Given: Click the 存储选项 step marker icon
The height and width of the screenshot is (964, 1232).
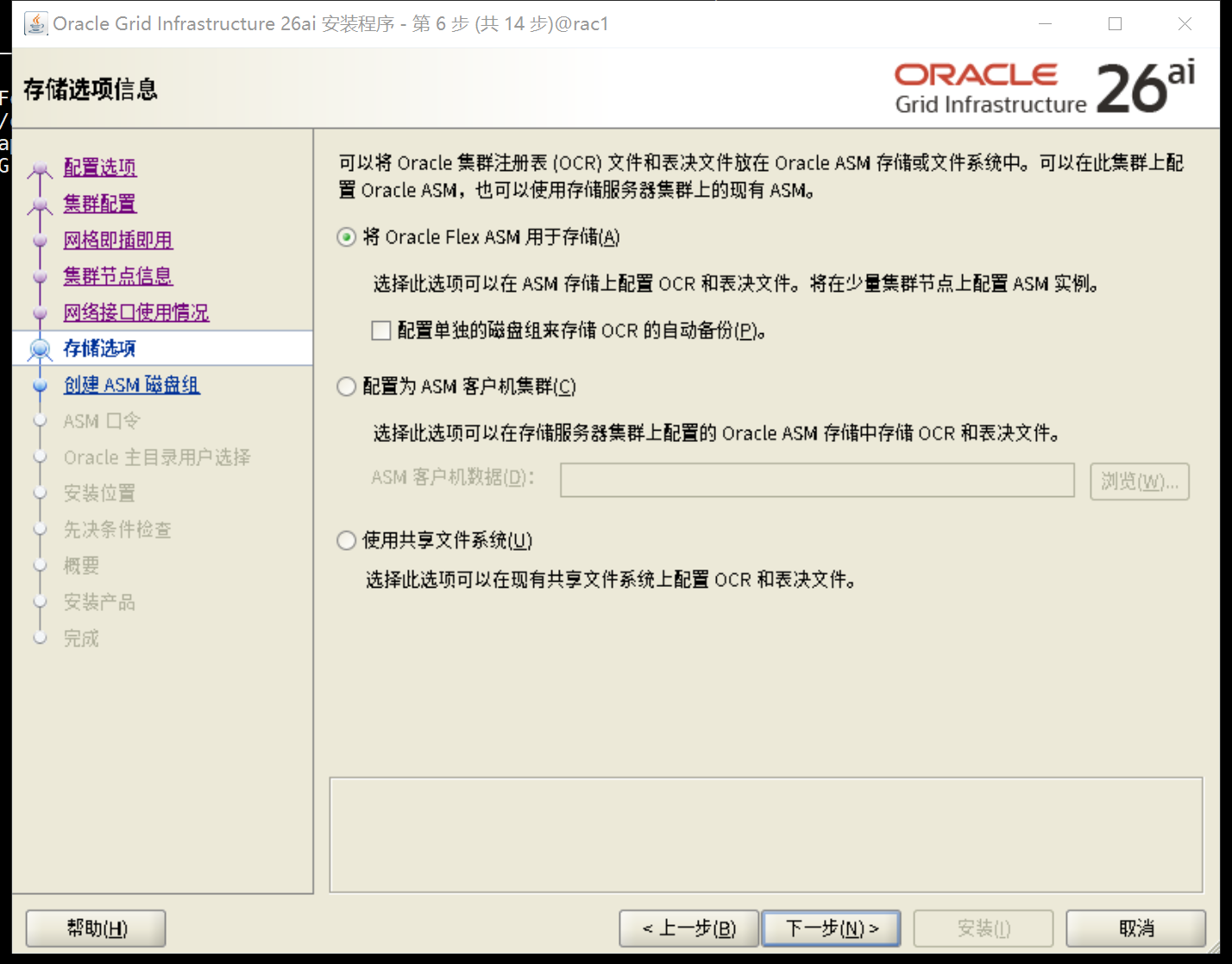Looking at the screenshot, I should [40, 349].
